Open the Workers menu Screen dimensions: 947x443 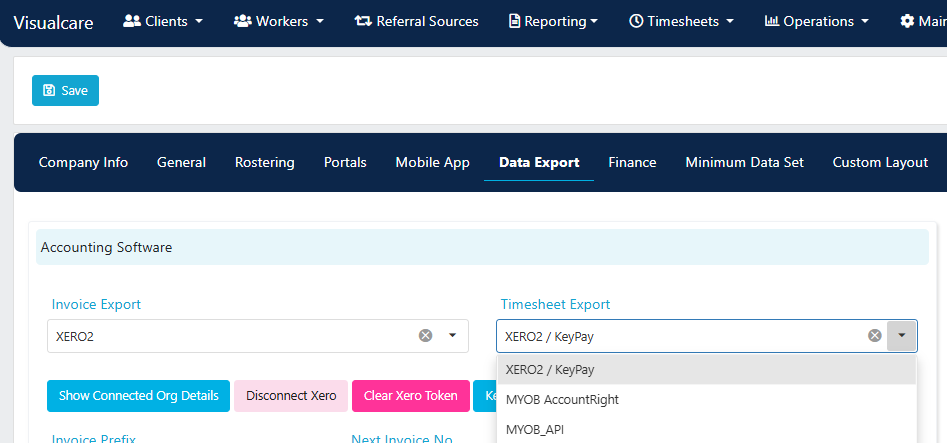point(279,21)
